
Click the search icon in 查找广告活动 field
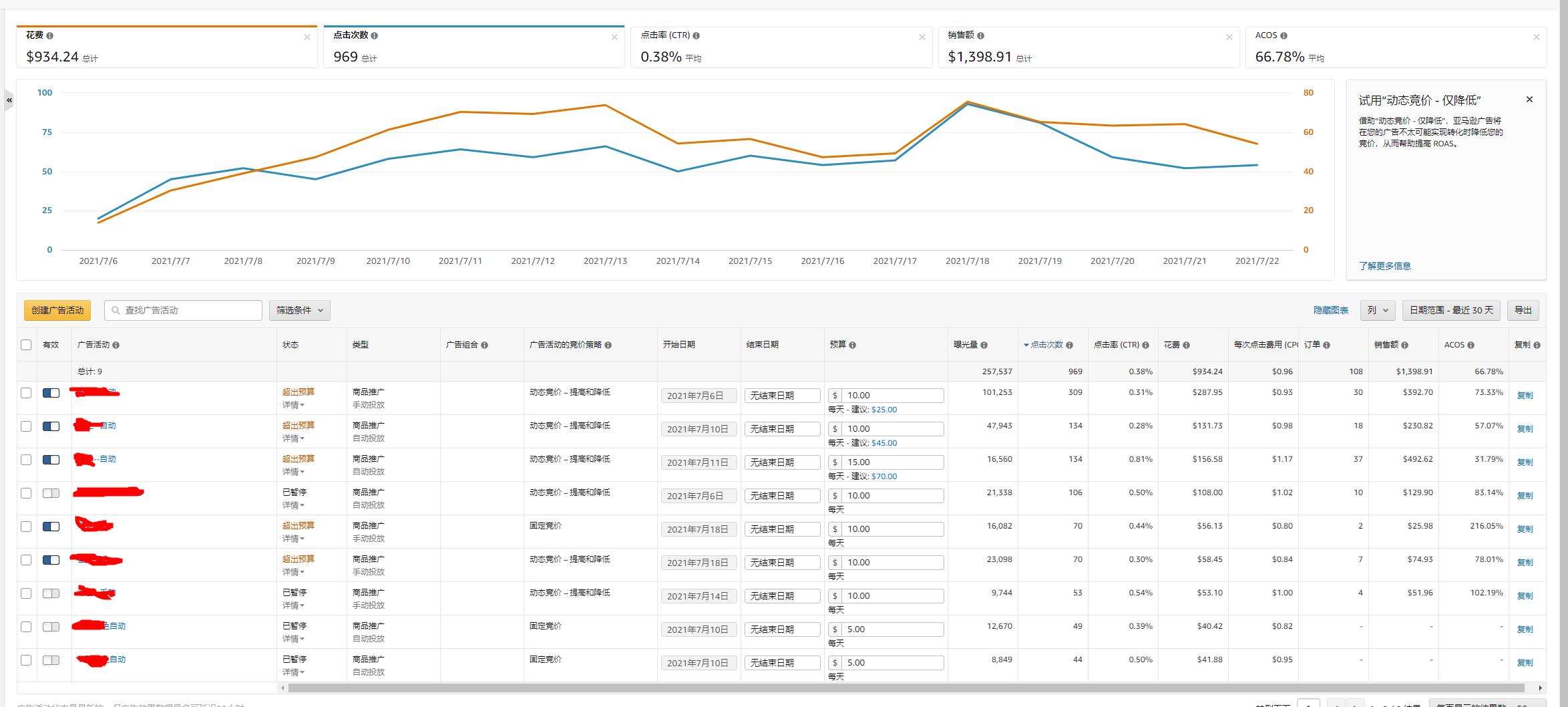[x=116, y=311]
